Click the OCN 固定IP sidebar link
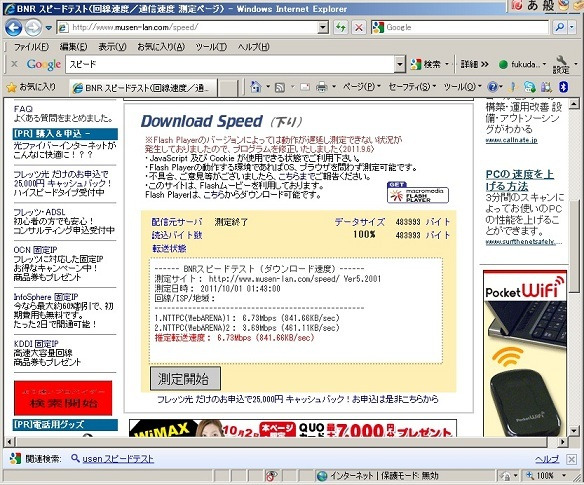This screenshot has height=485, width=584. click(35, 250)
